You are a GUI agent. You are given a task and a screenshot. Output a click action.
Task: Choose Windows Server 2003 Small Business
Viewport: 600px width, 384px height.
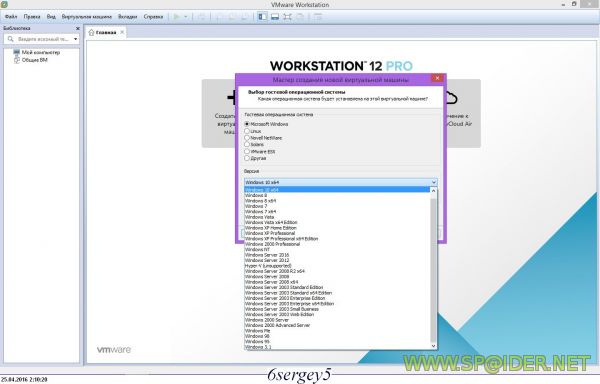[337, 309]
